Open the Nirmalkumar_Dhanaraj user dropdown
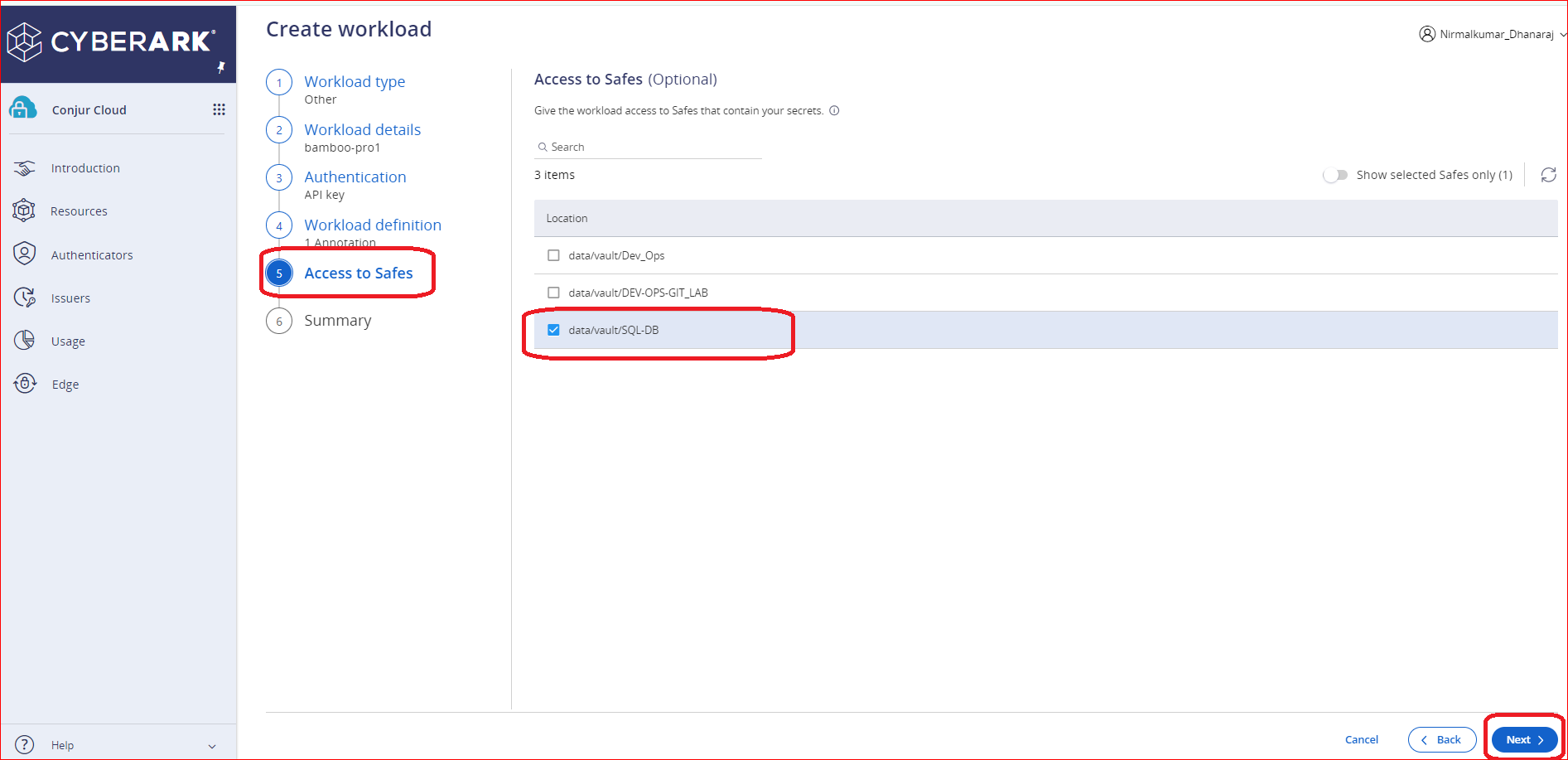 (x=1493, y=34)
